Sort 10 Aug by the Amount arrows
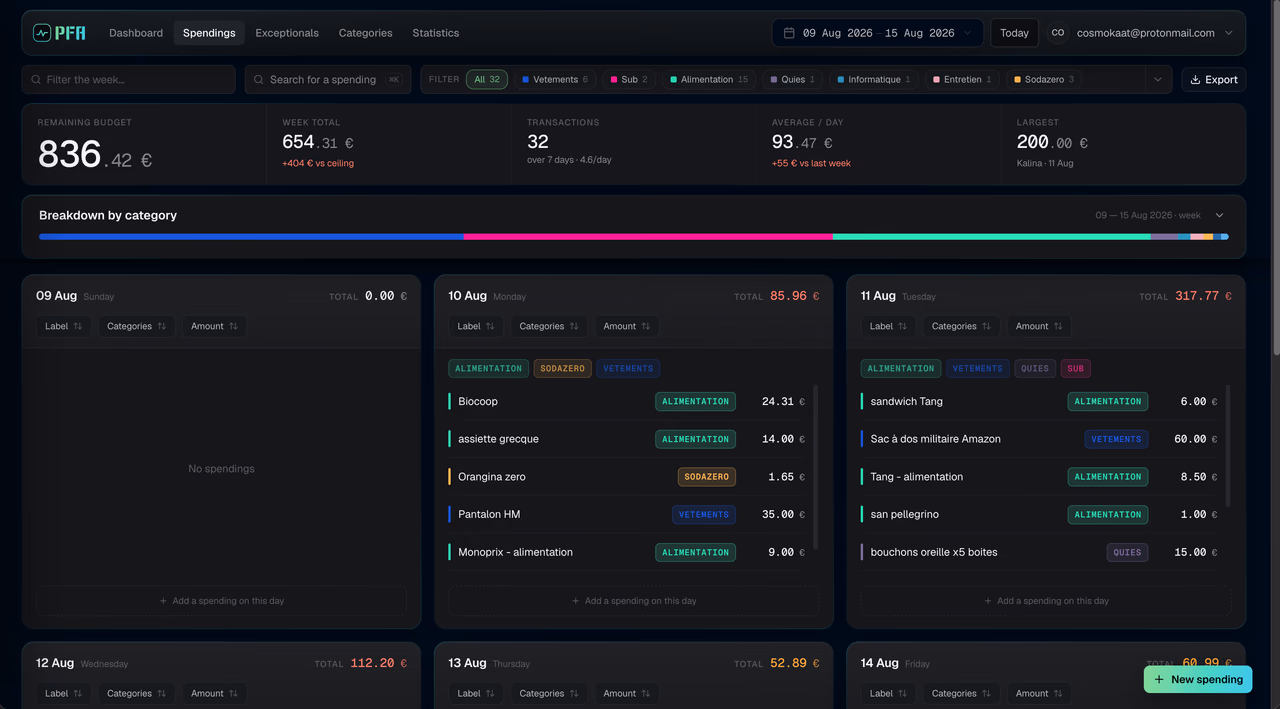 tap(645, 326)
